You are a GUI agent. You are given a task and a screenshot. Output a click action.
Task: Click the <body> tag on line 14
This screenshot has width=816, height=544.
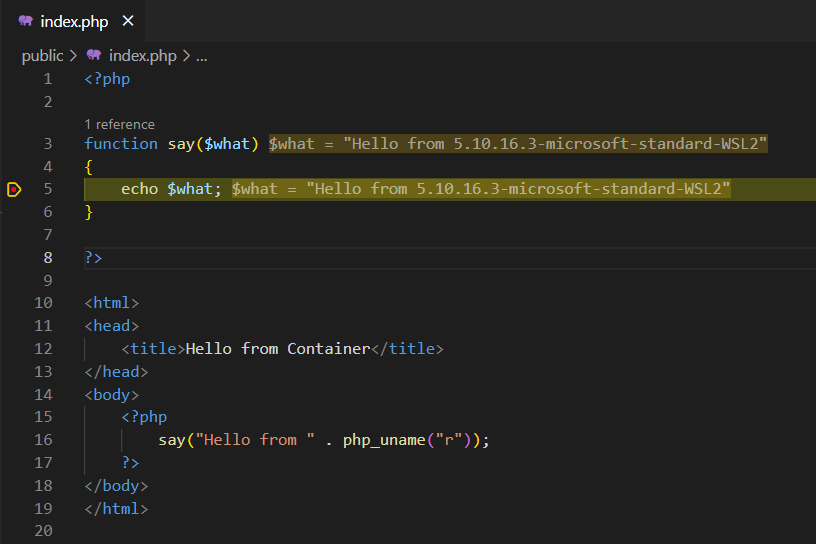tap(112, 395)
